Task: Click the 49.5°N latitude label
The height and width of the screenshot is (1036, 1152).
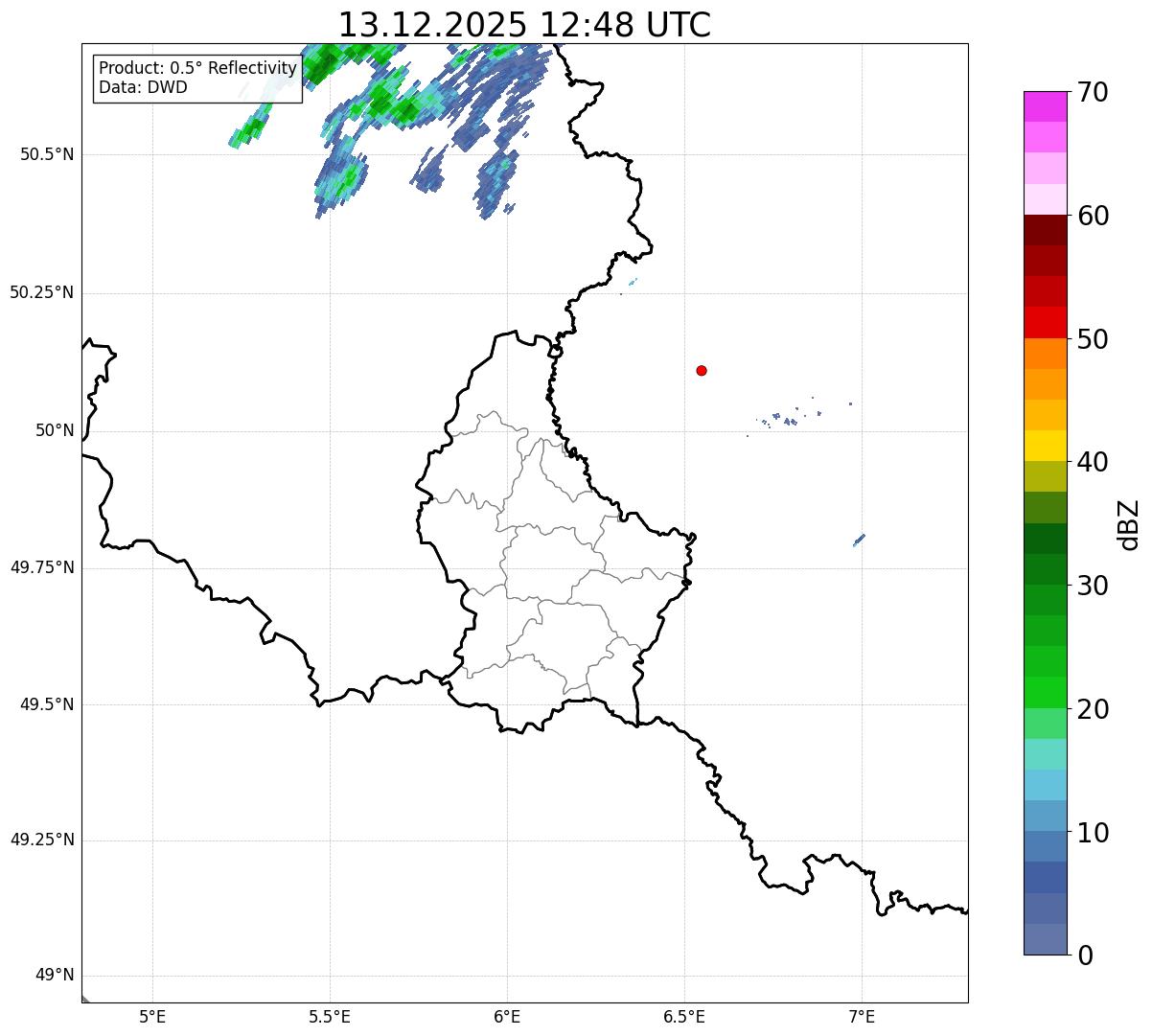Action: 47,704
